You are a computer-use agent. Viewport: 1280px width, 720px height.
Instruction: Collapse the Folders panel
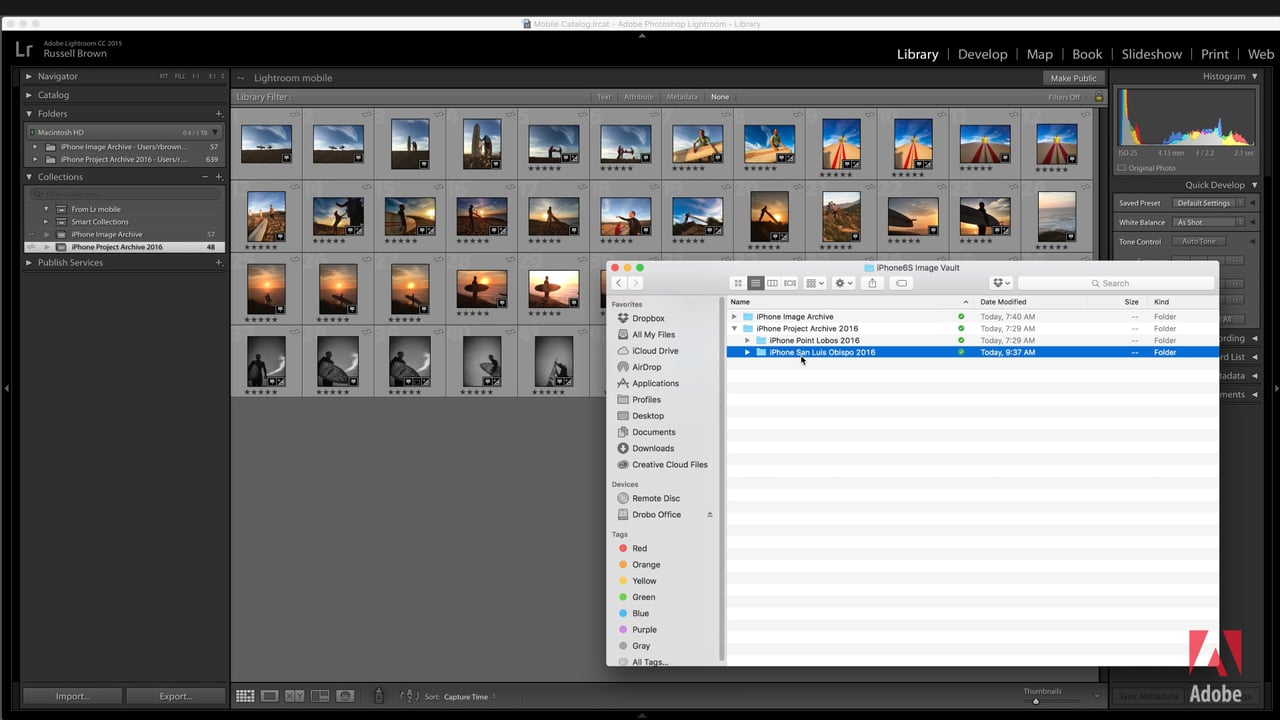coord(29,114)
